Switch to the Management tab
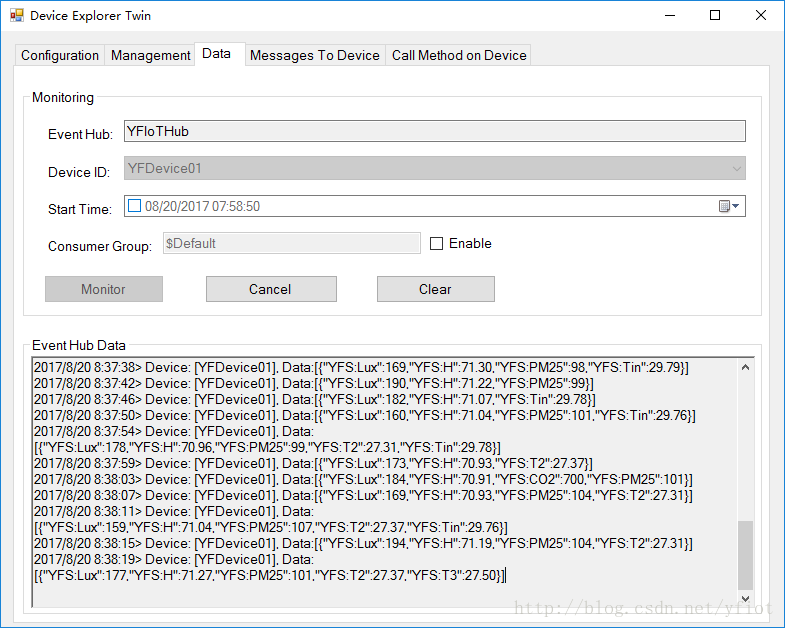The height and width of the screenshot is (628, 785). (x=150, y=55)
